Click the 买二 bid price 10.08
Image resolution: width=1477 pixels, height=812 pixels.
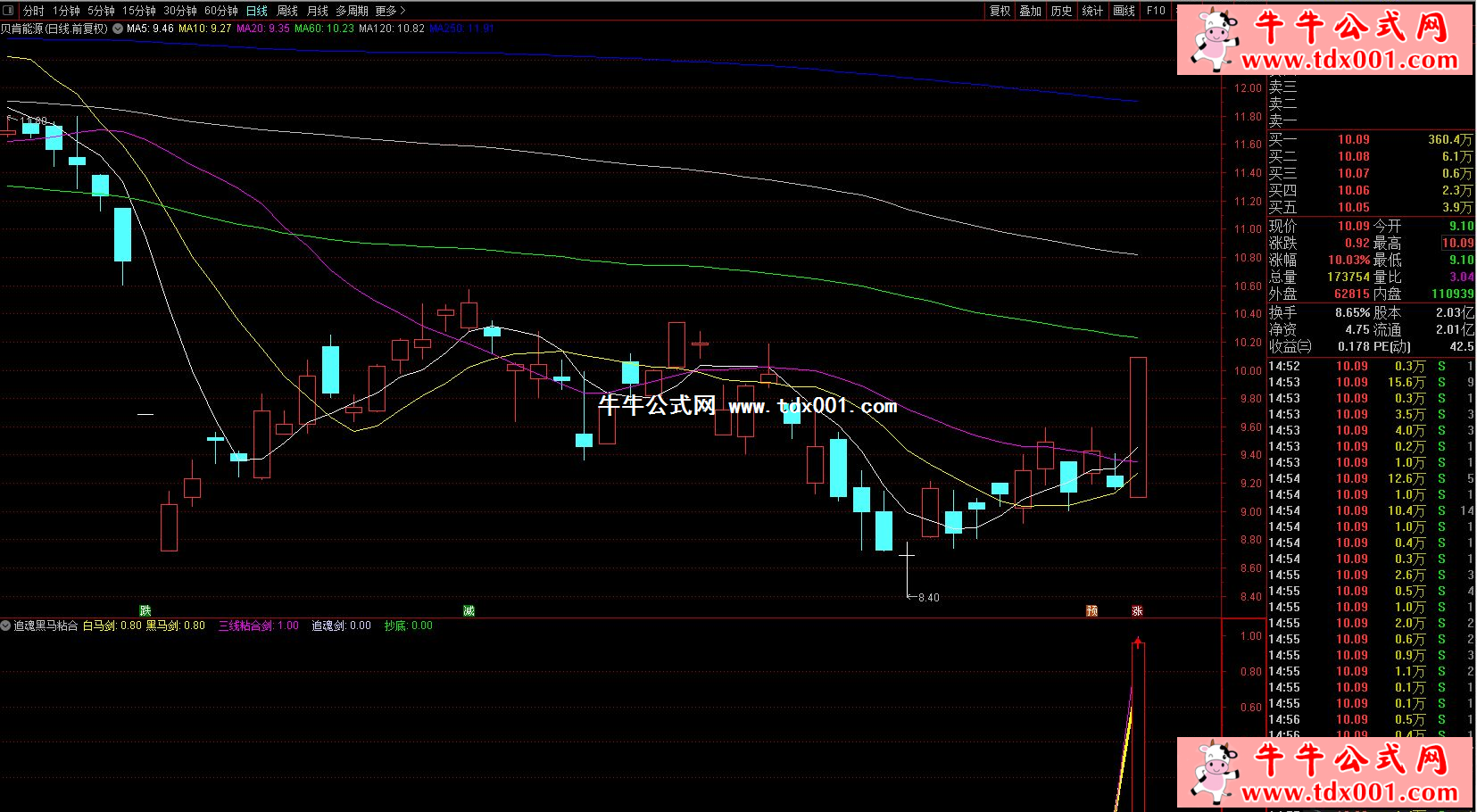[1353, 156]
